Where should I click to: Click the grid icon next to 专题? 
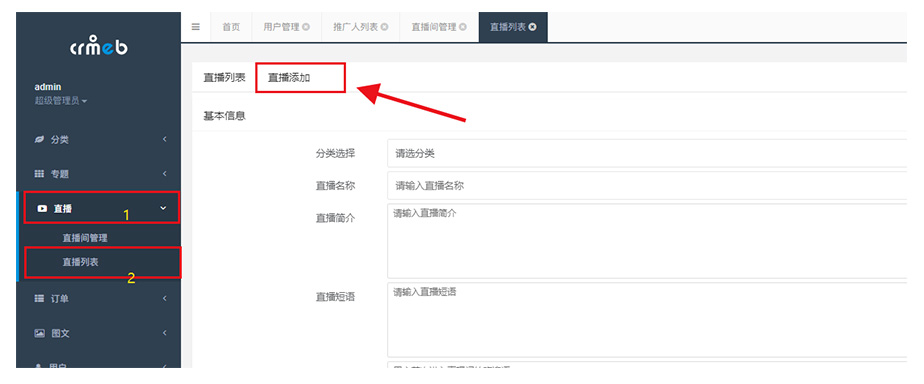[x=39, y=174]
